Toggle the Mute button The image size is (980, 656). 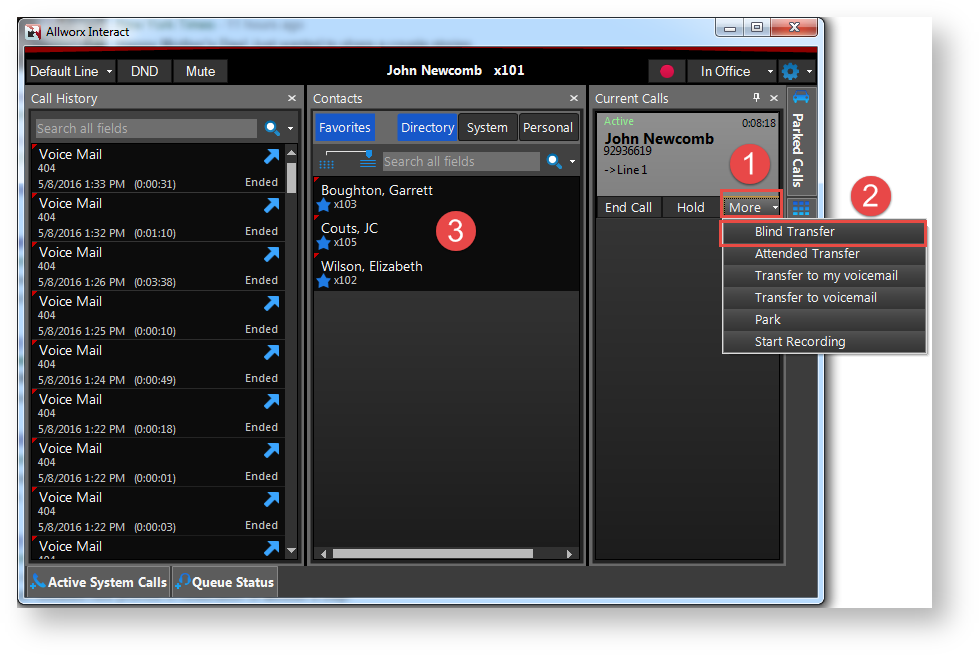coord(200,71)
